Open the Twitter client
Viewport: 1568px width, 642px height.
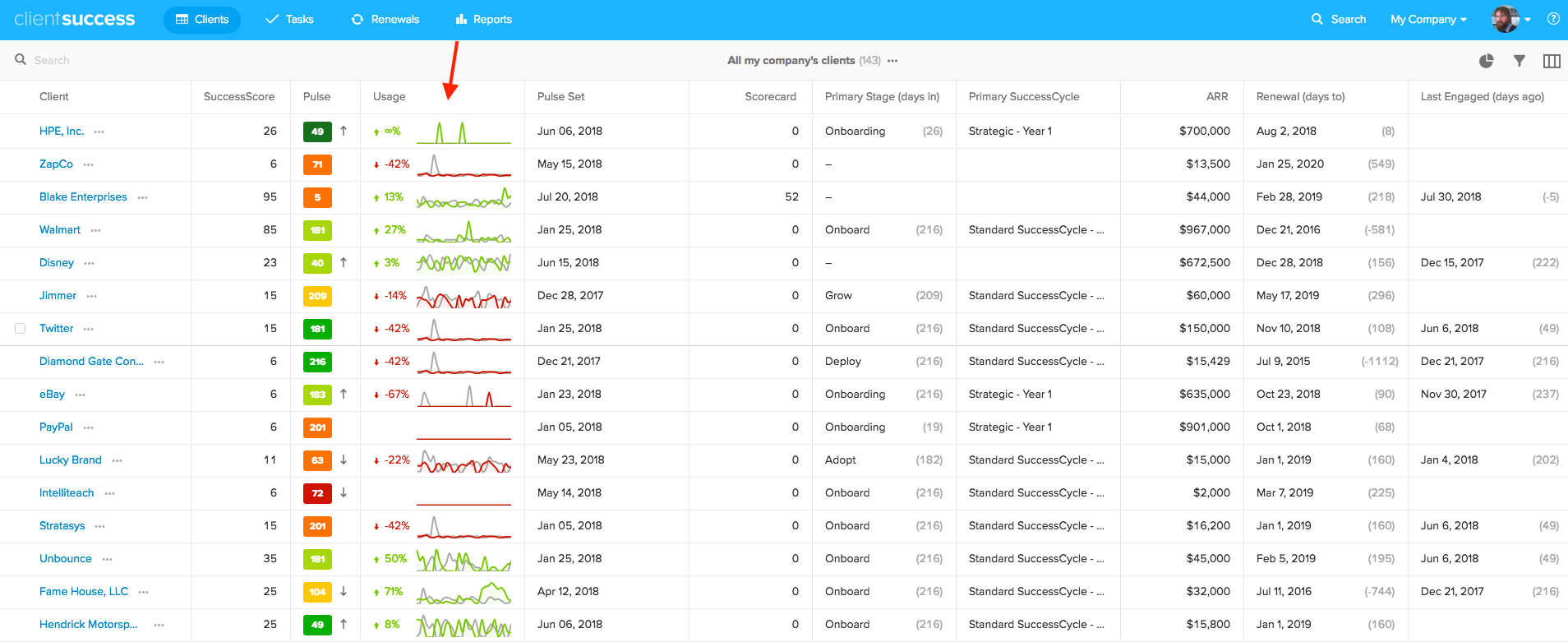[x=56, y=329]
